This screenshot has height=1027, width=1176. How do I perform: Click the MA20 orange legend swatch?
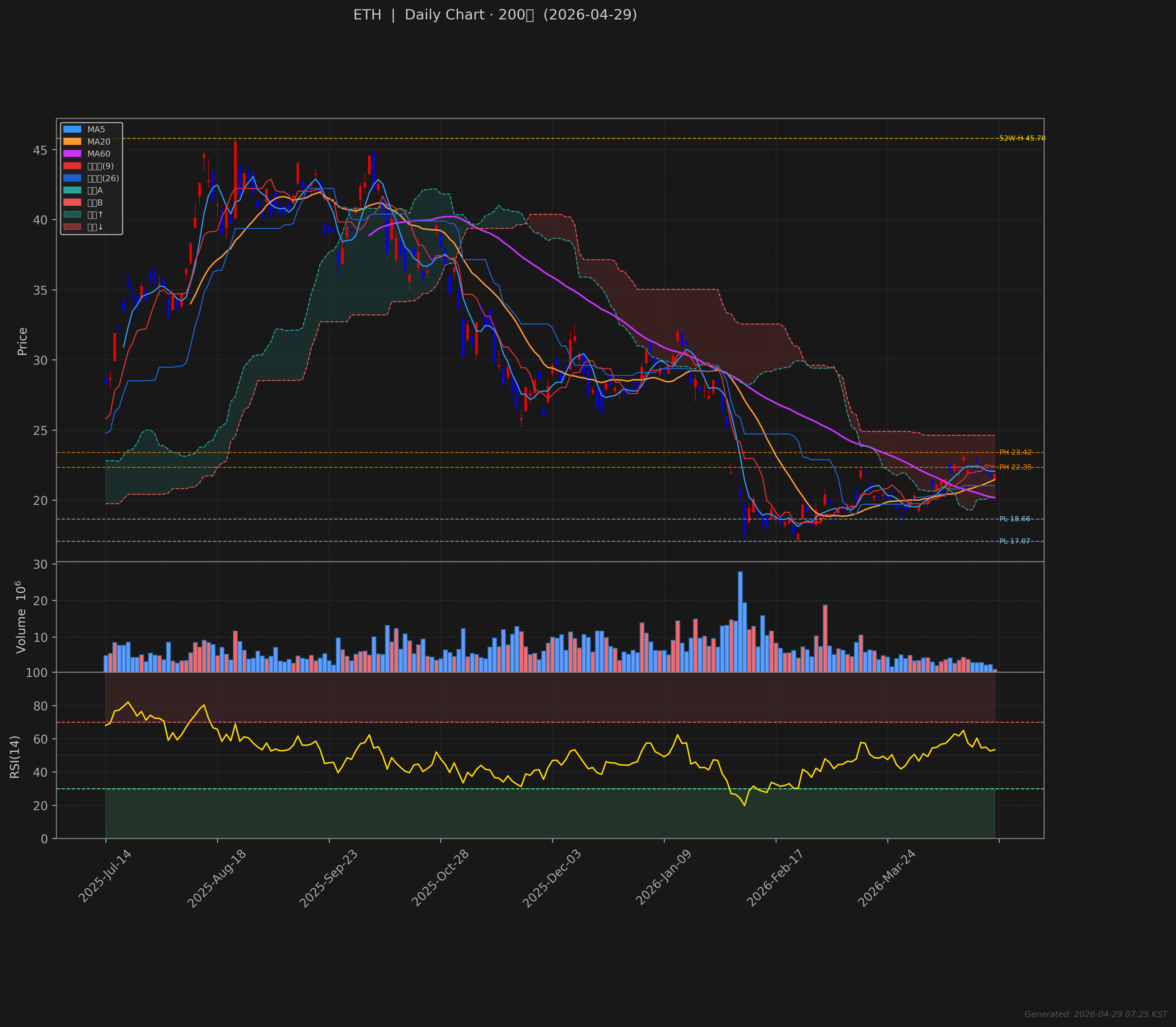(72, 141)
